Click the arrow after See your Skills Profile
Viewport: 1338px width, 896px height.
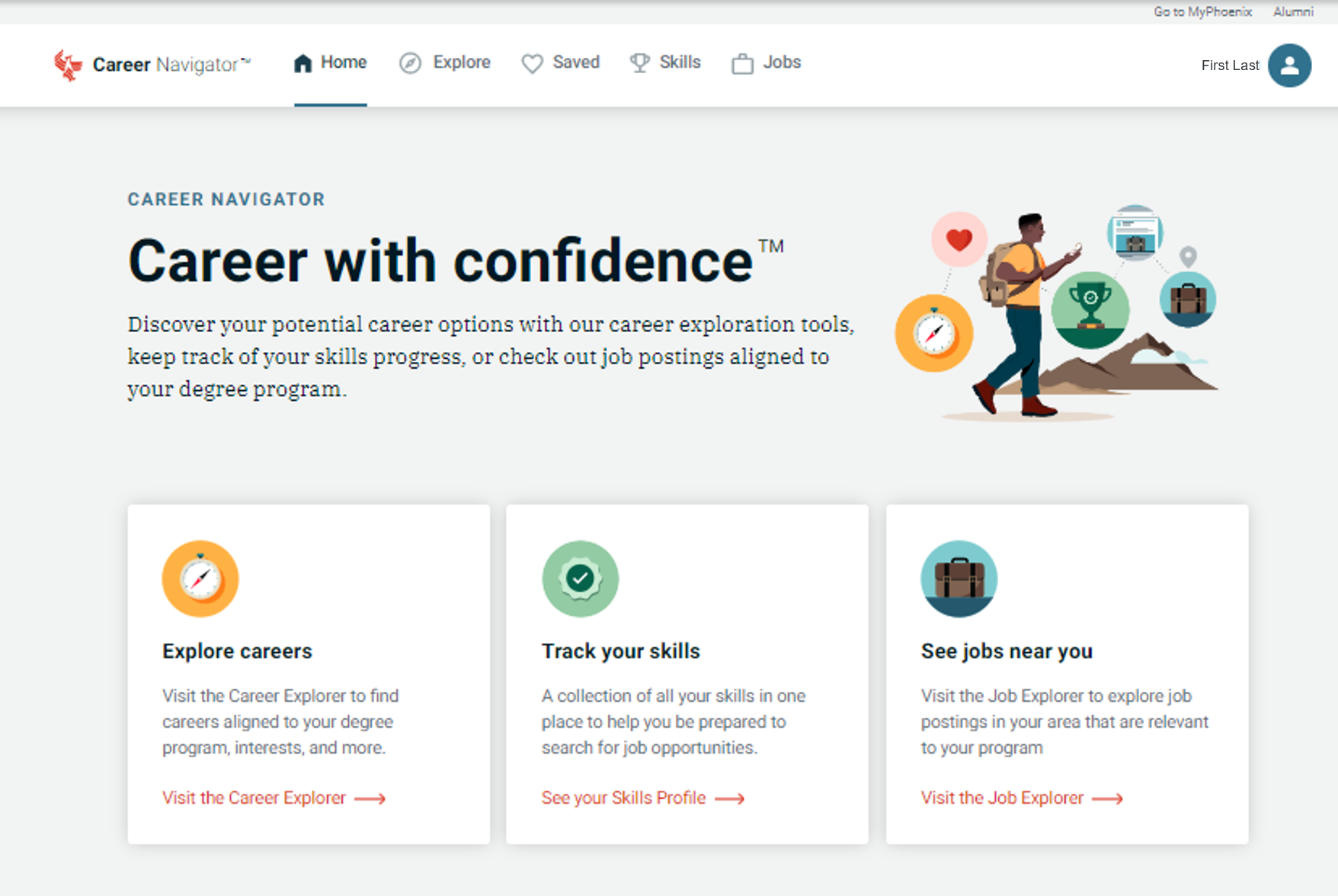729,798
